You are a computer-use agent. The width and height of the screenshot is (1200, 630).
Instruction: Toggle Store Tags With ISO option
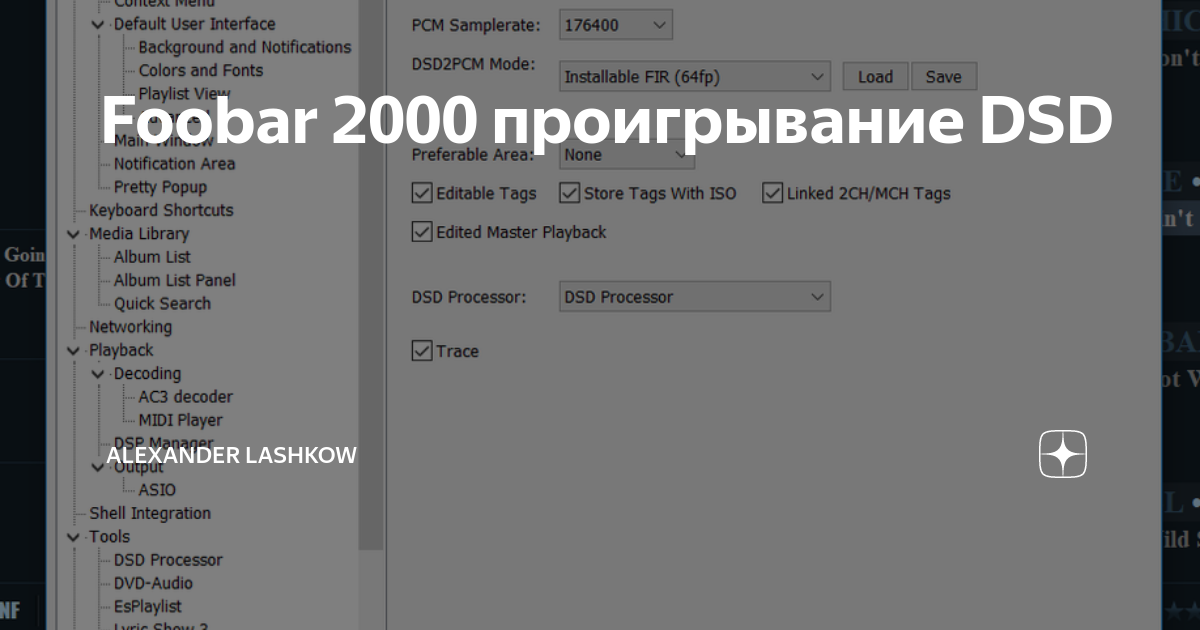pyautogui.click(x=570, y=193)
